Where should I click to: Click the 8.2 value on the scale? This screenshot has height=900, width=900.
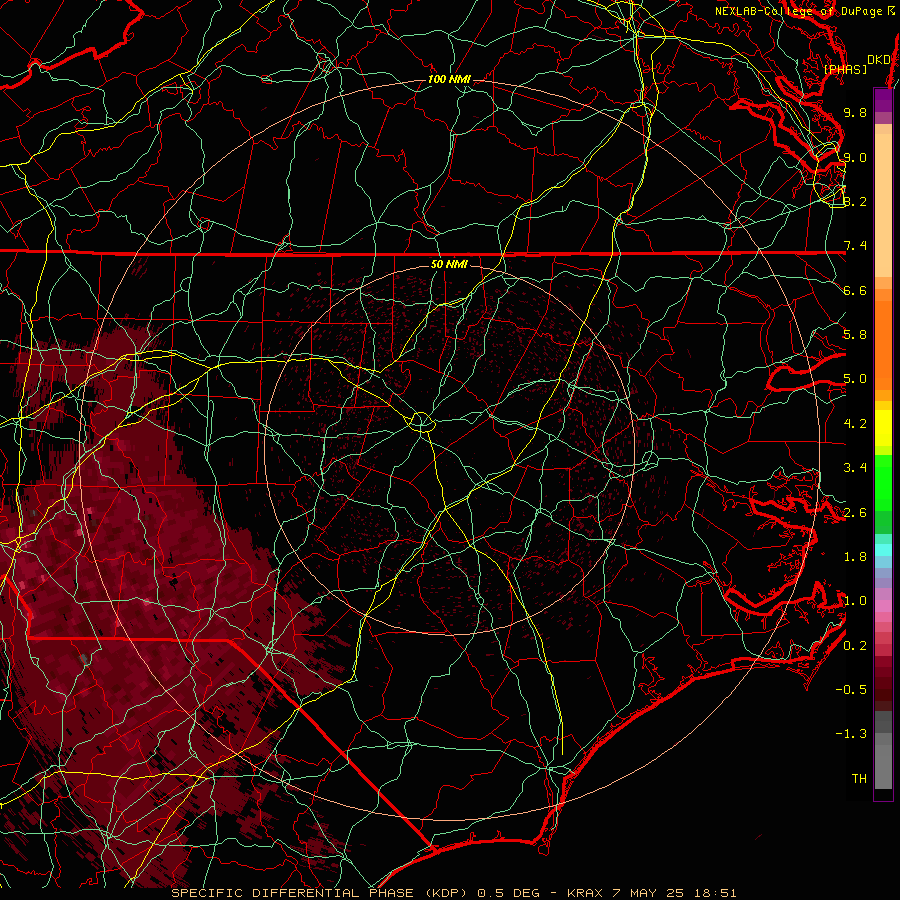click(x=855, y=201)
